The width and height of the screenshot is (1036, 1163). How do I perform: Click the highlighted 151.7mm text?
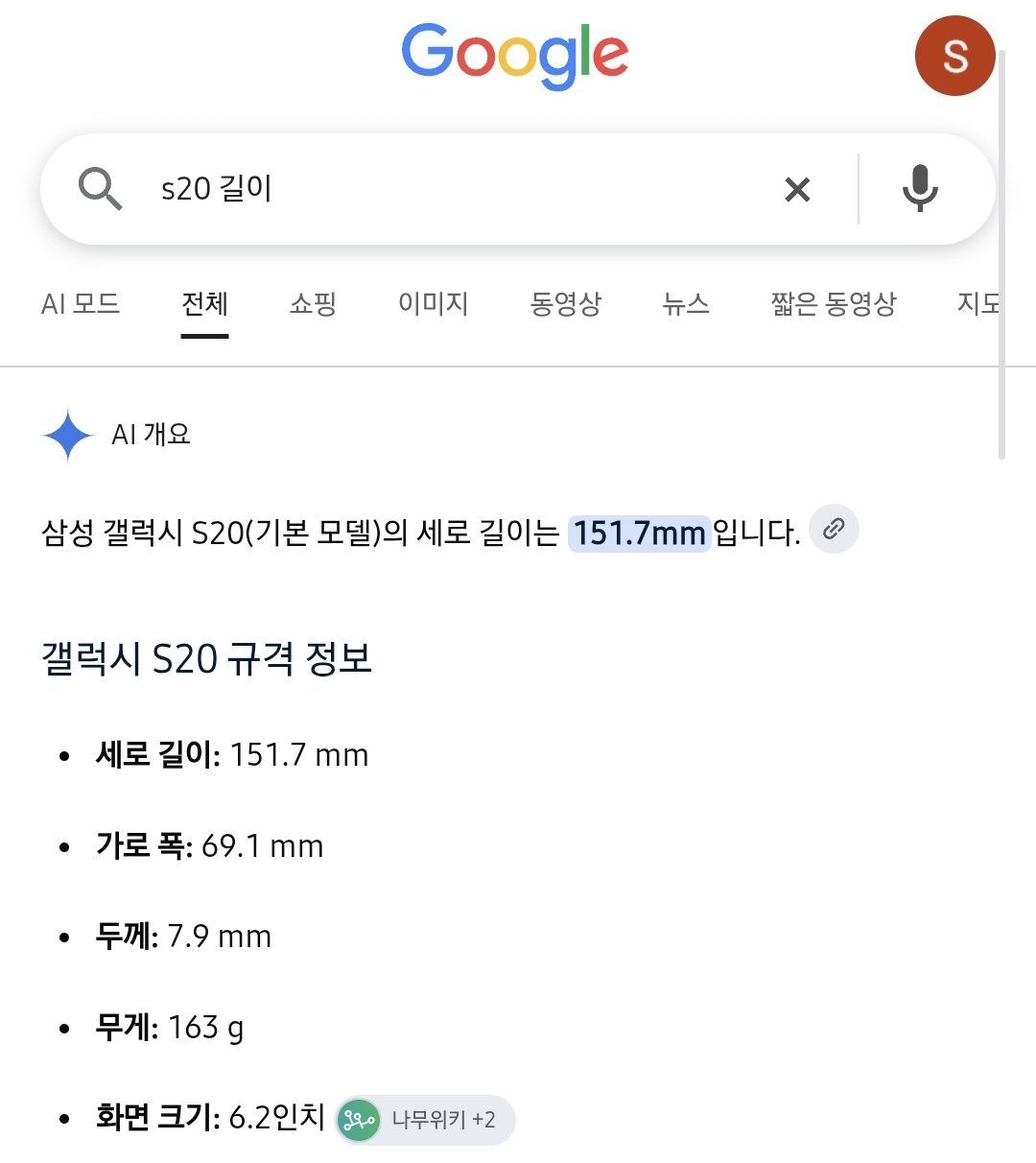point(639,533)
